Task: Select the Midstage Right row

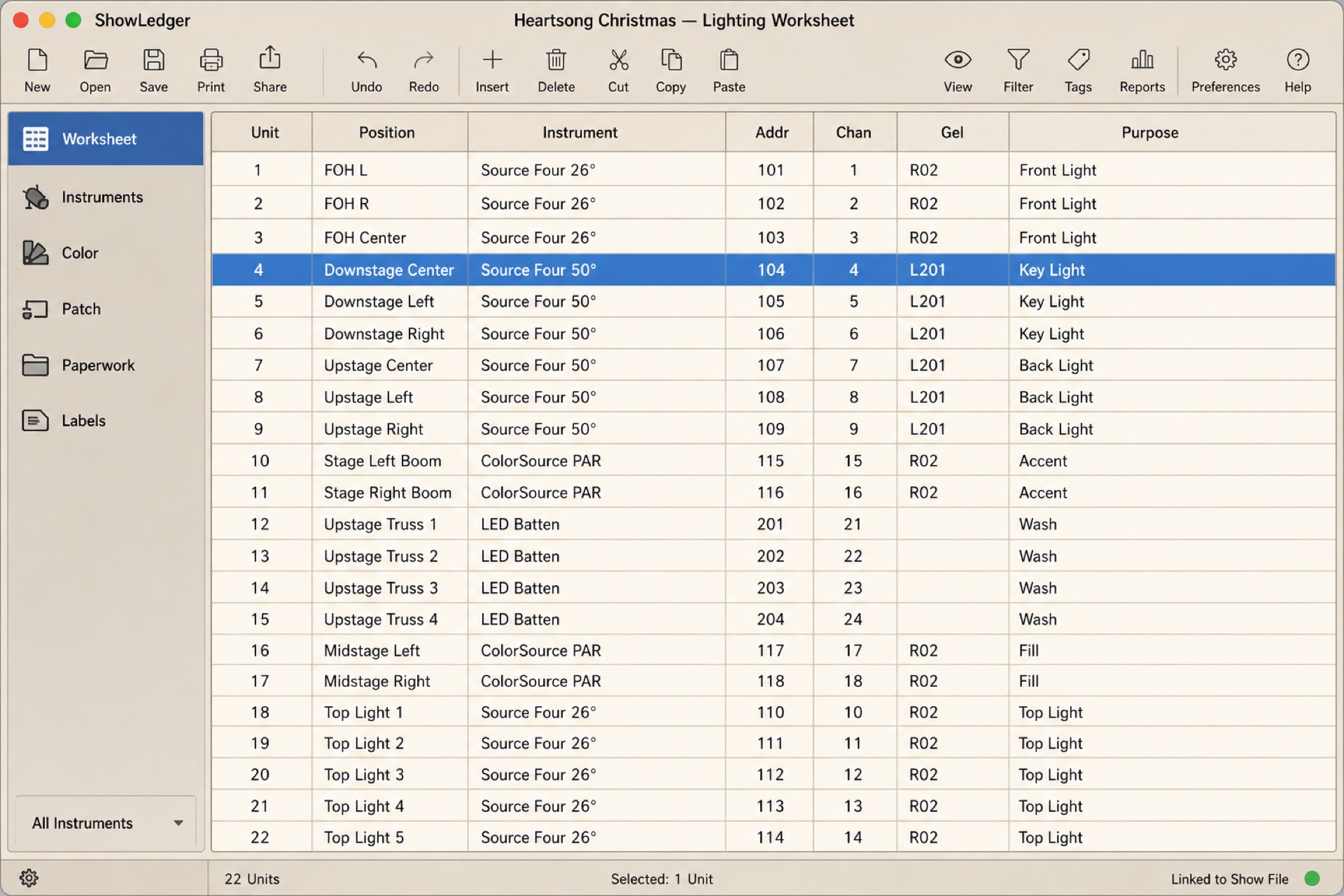Action: coord(773,681)
